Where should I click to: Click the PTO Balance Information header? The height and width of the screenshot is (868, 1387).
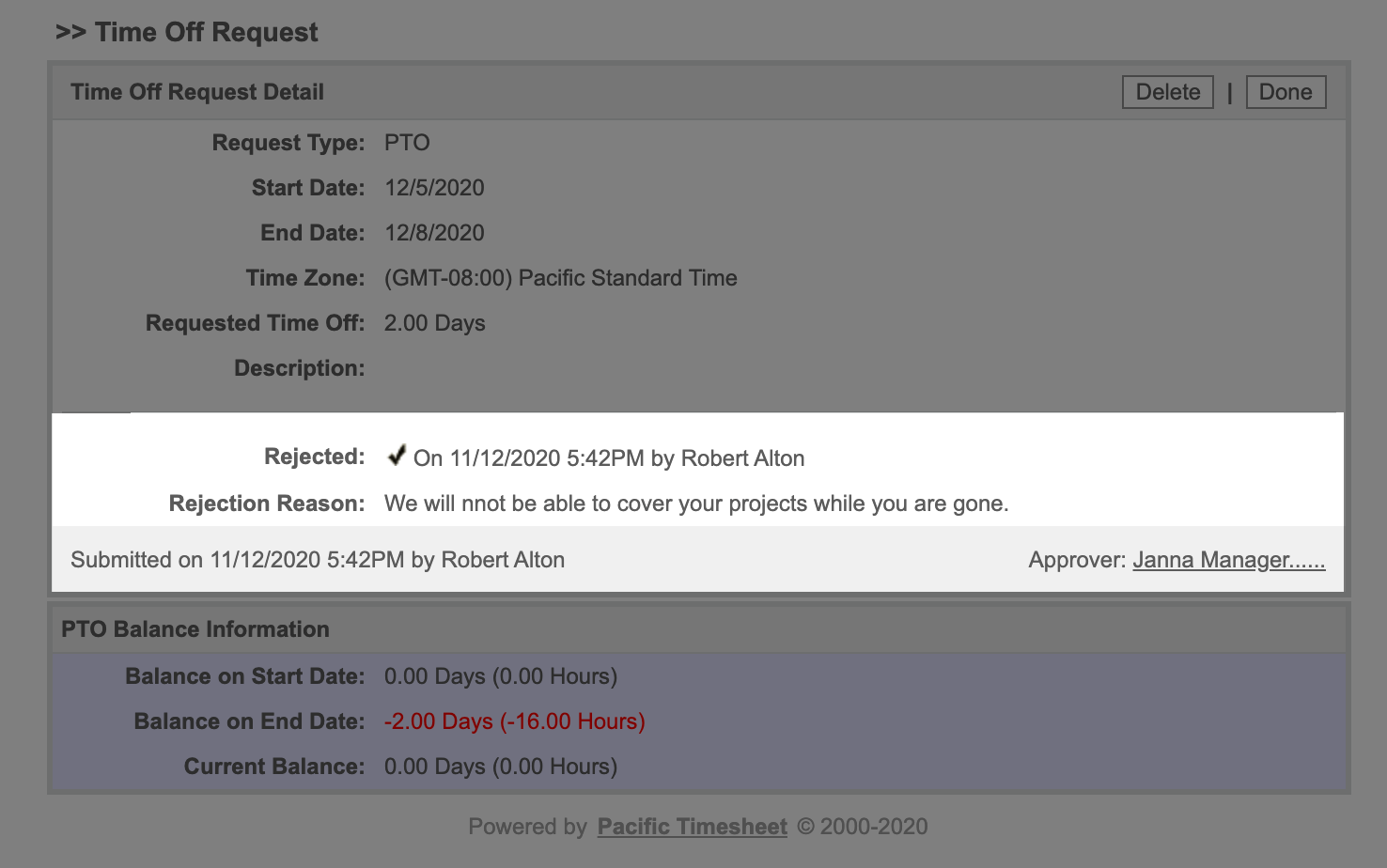(x=195, y=629)
